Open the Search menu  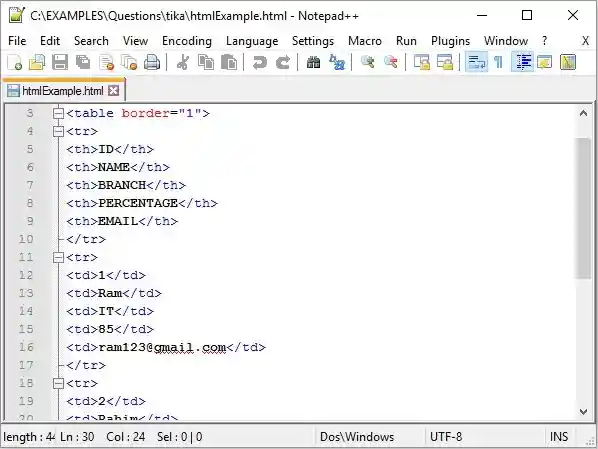pyautogui.click(x=91, y=41)
